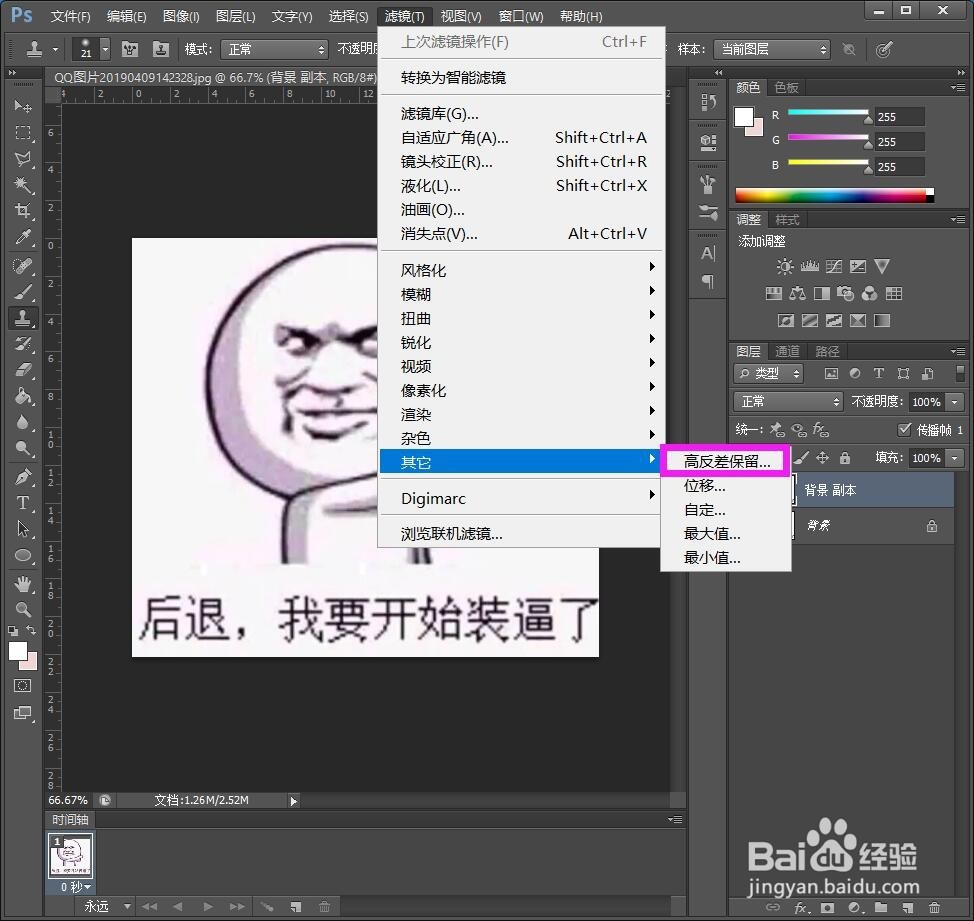The image size is (974, 921).
Task: Select the Move tool
Action: [23, 107]
